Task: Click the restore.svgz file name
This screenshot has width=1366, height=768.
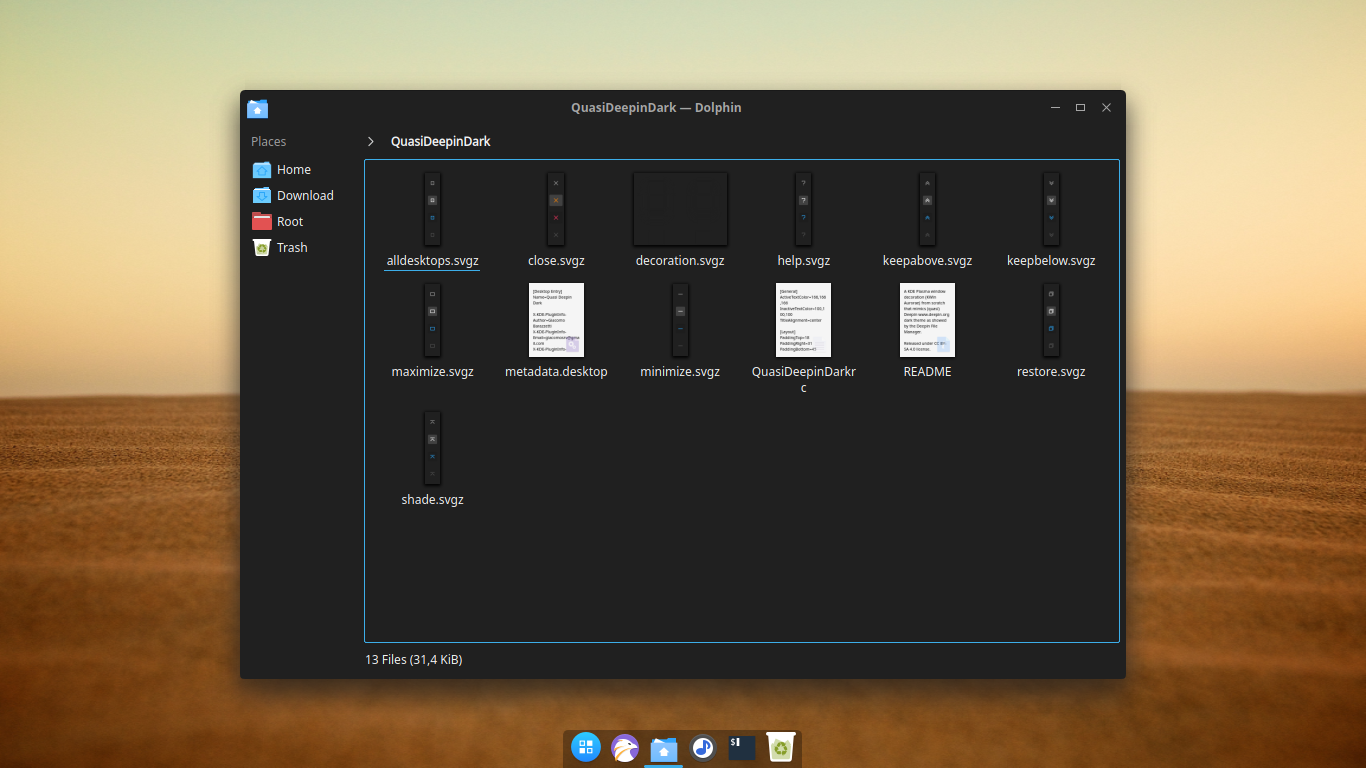Action: [x=1051, y=372]
